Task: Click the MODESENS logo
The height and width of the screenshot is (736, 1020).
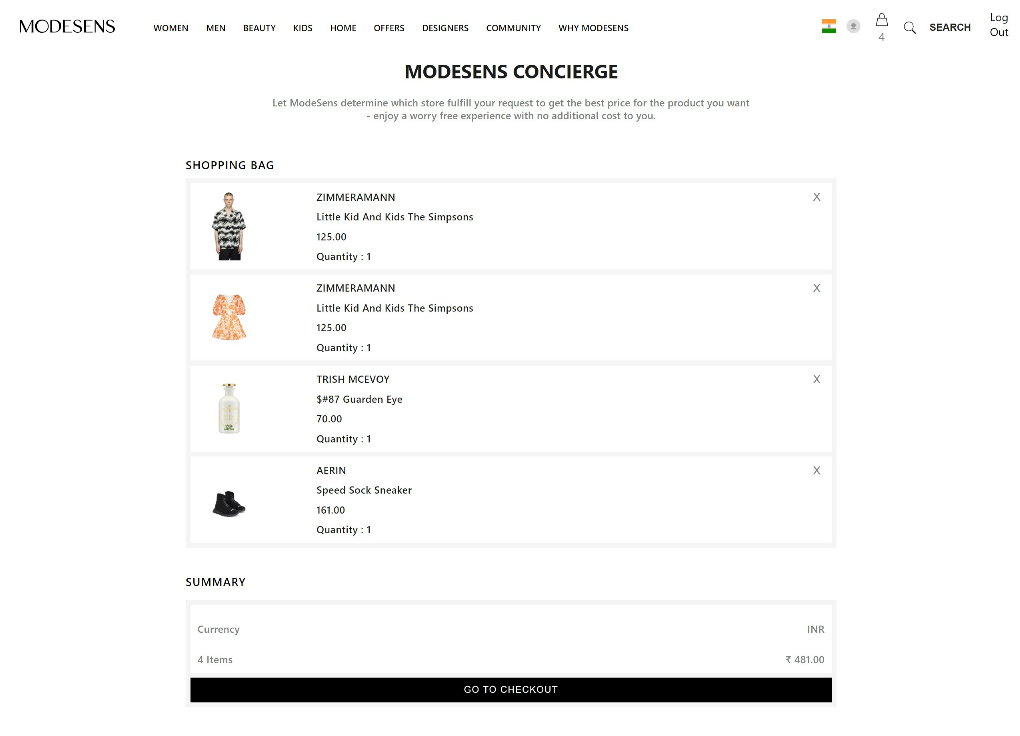Action: (66, 26)
